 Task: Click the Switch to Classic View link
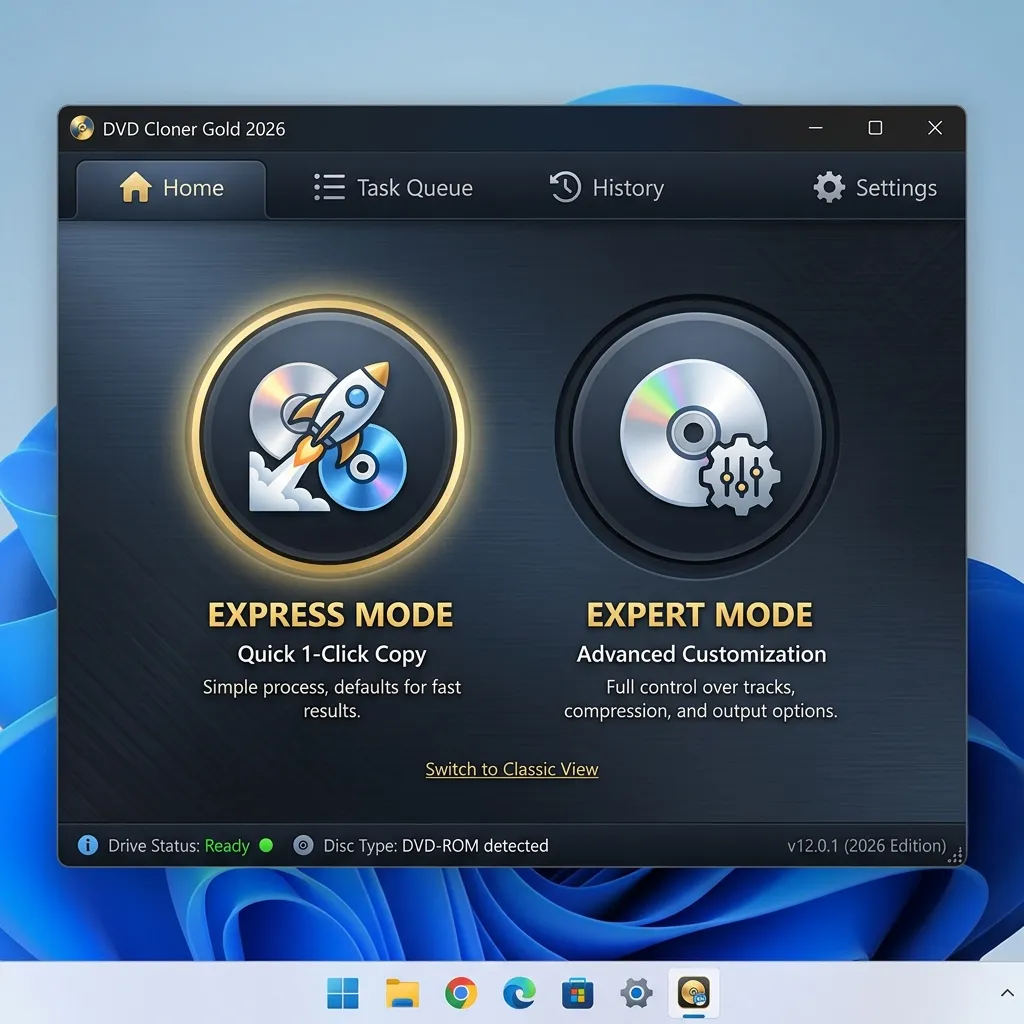pyautogui.click(x=512, y=769)
